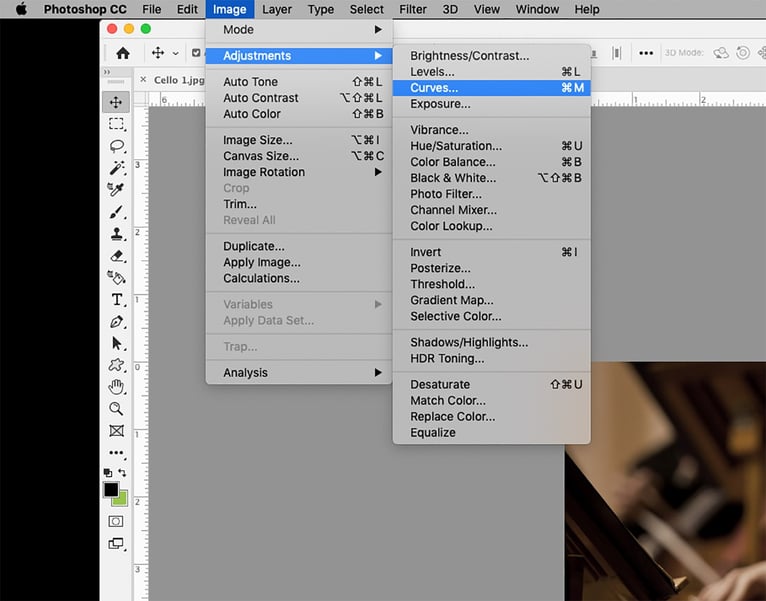Open the Filter menu
The height and width of the screenshot is (601, 766).
pyautogui.click(x=413, y=9)
